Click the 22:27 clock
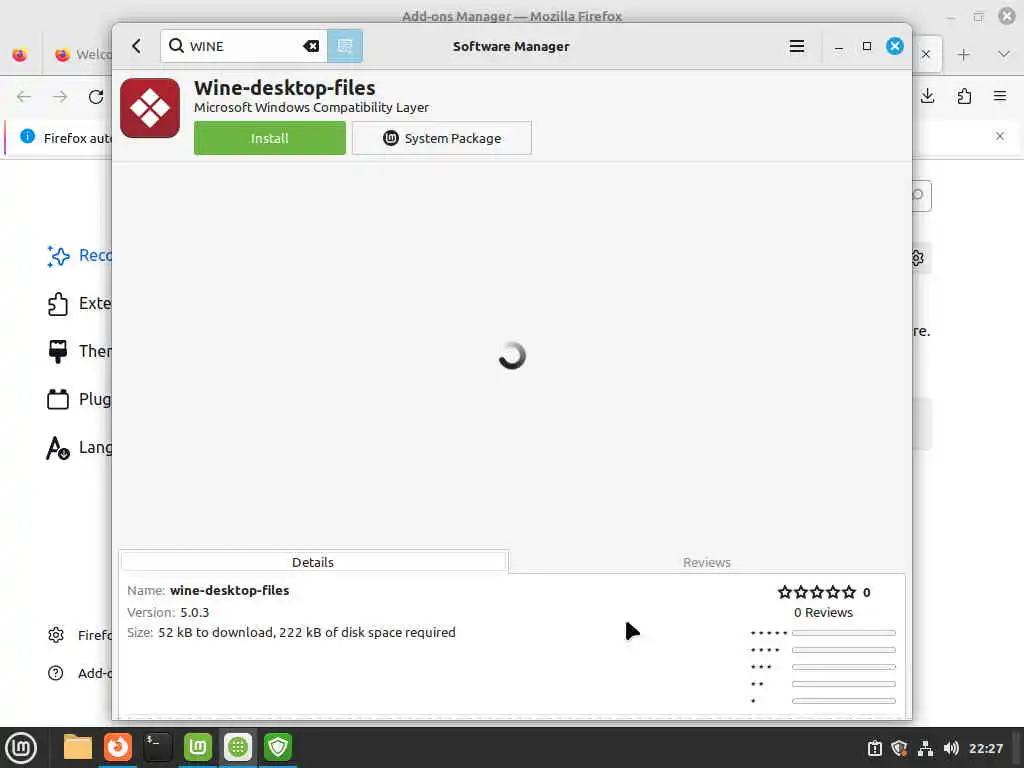The width and height of the screenshot is (1024, 768). pyautogui.click(x=985, y=748)
